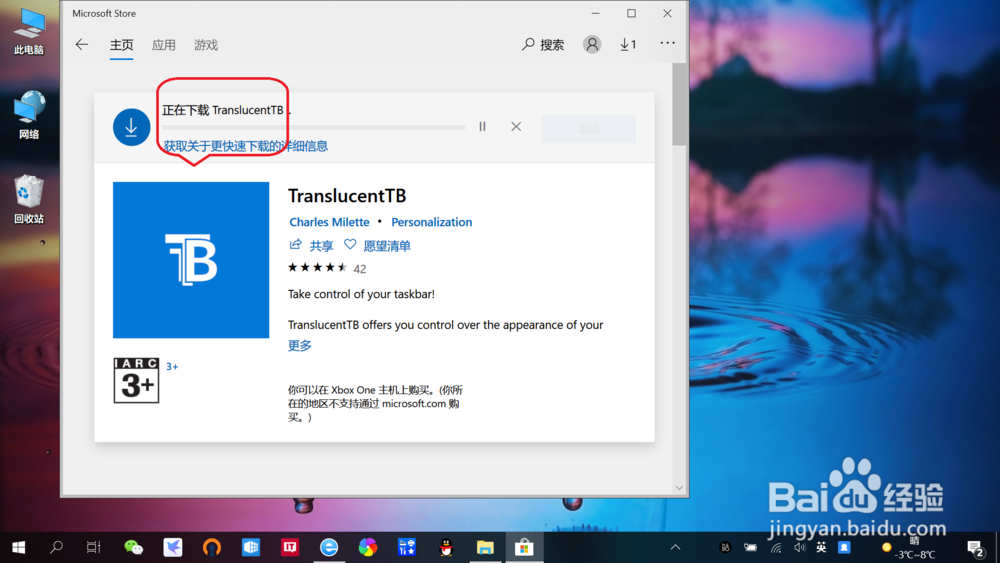Click the Store window vertical scrollbar
Viewport: 1000px width, 563px height.
point(679,104)
